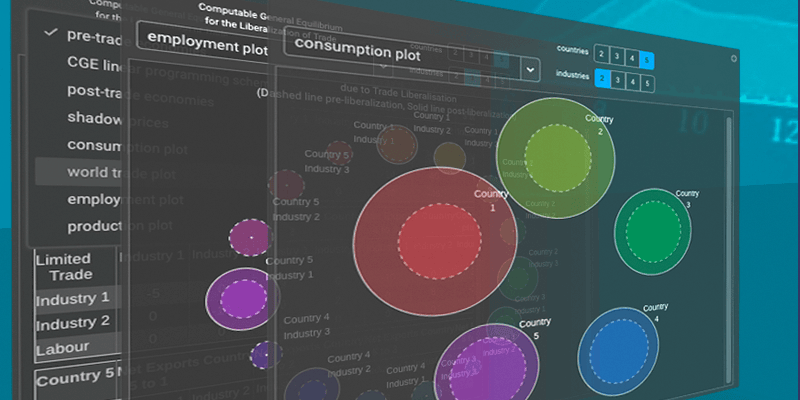Click the checkmark beside pre-trade economies
Image resolution: width=800 pixels, height=400 pixels.
[50, 32]
